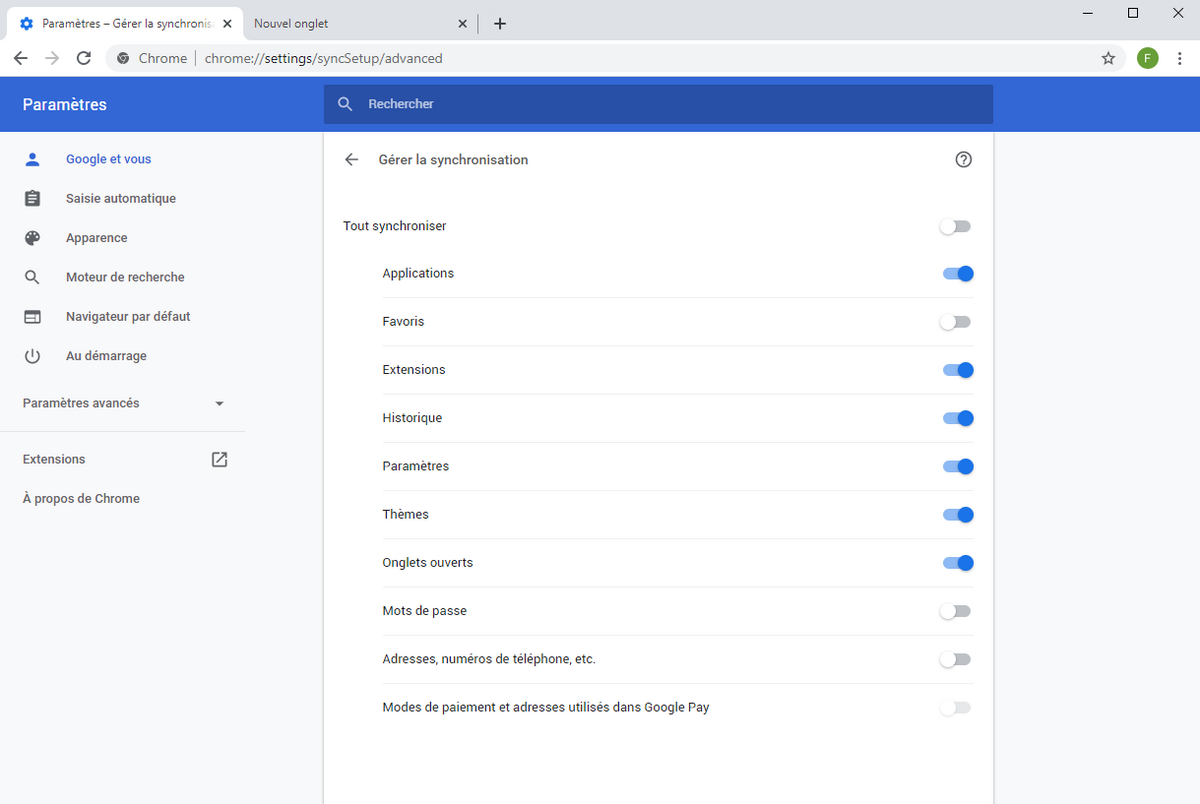Click the Tout synchroniser label
This screenshot has height=804, width=1200.
coord(395,226)
